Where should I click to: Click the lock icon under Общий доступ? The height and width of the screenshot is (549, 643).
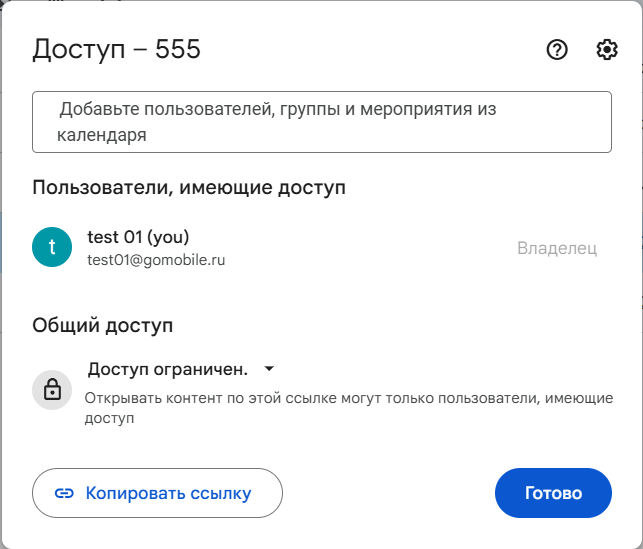click(x=52, y=390)
